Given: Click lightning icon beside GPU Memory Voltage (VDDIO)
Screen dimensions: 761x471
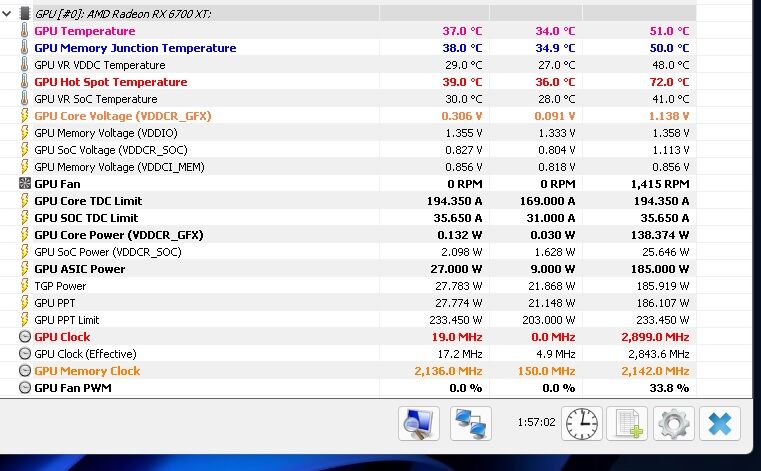Looking at the screenshot, I should [x=24, y=133].
